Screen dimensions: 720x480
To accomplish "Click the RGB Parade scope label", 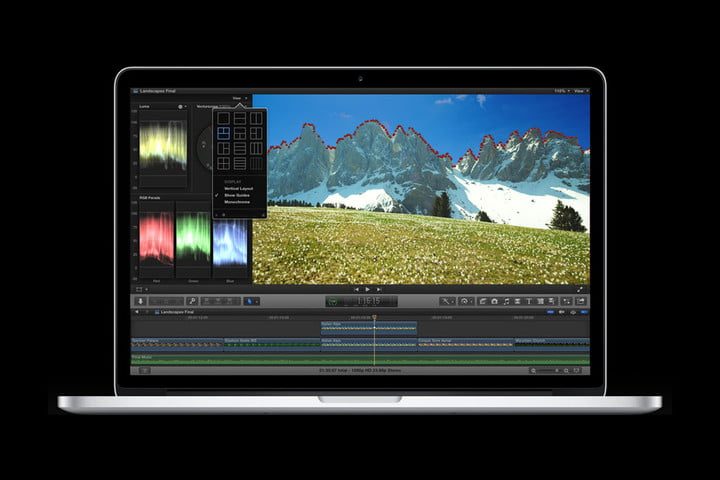I will click(x=150, y=198).
